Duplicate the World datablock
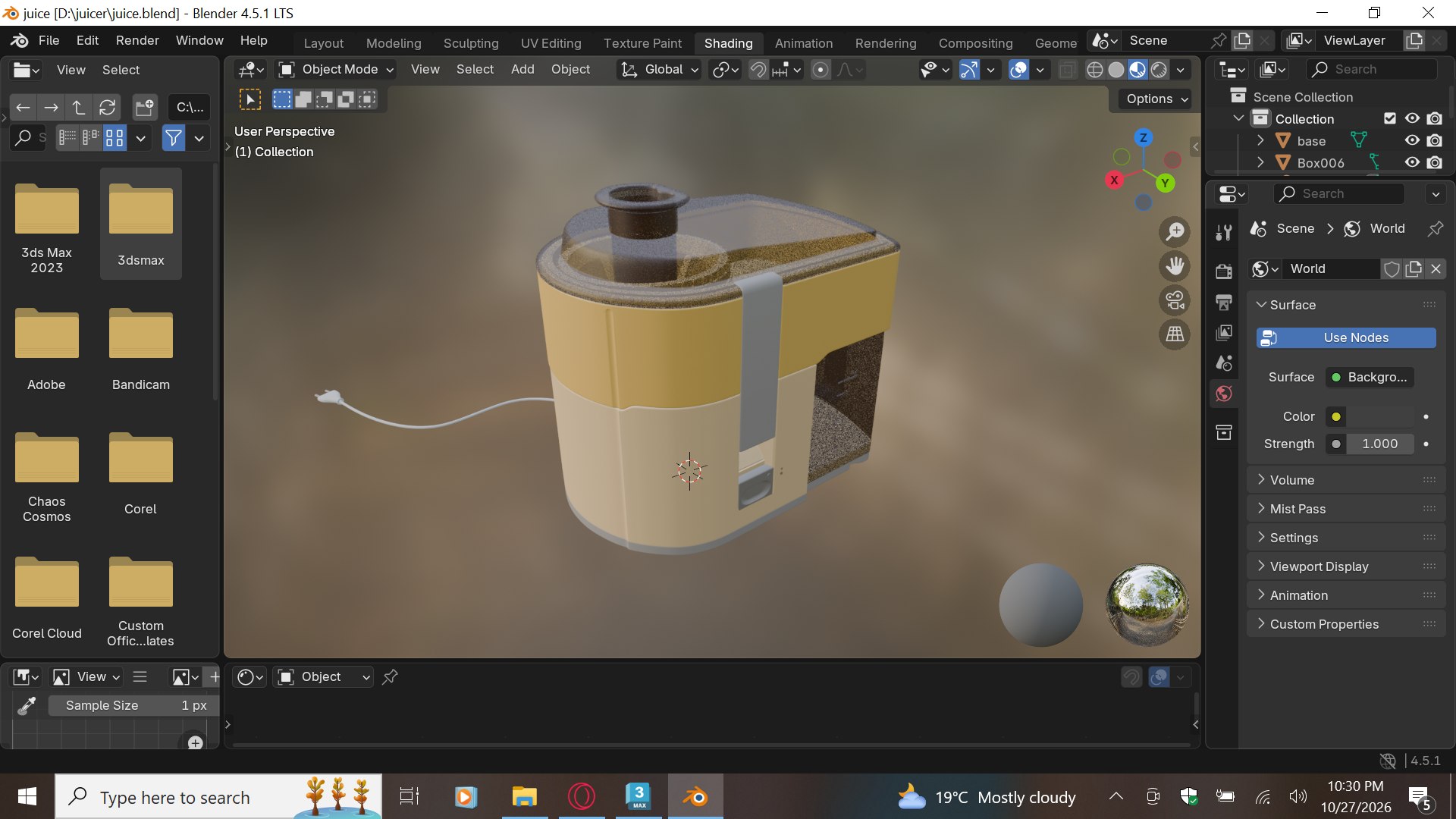The height and width of the screenshot is (819, 1456). click(1414, 269)
